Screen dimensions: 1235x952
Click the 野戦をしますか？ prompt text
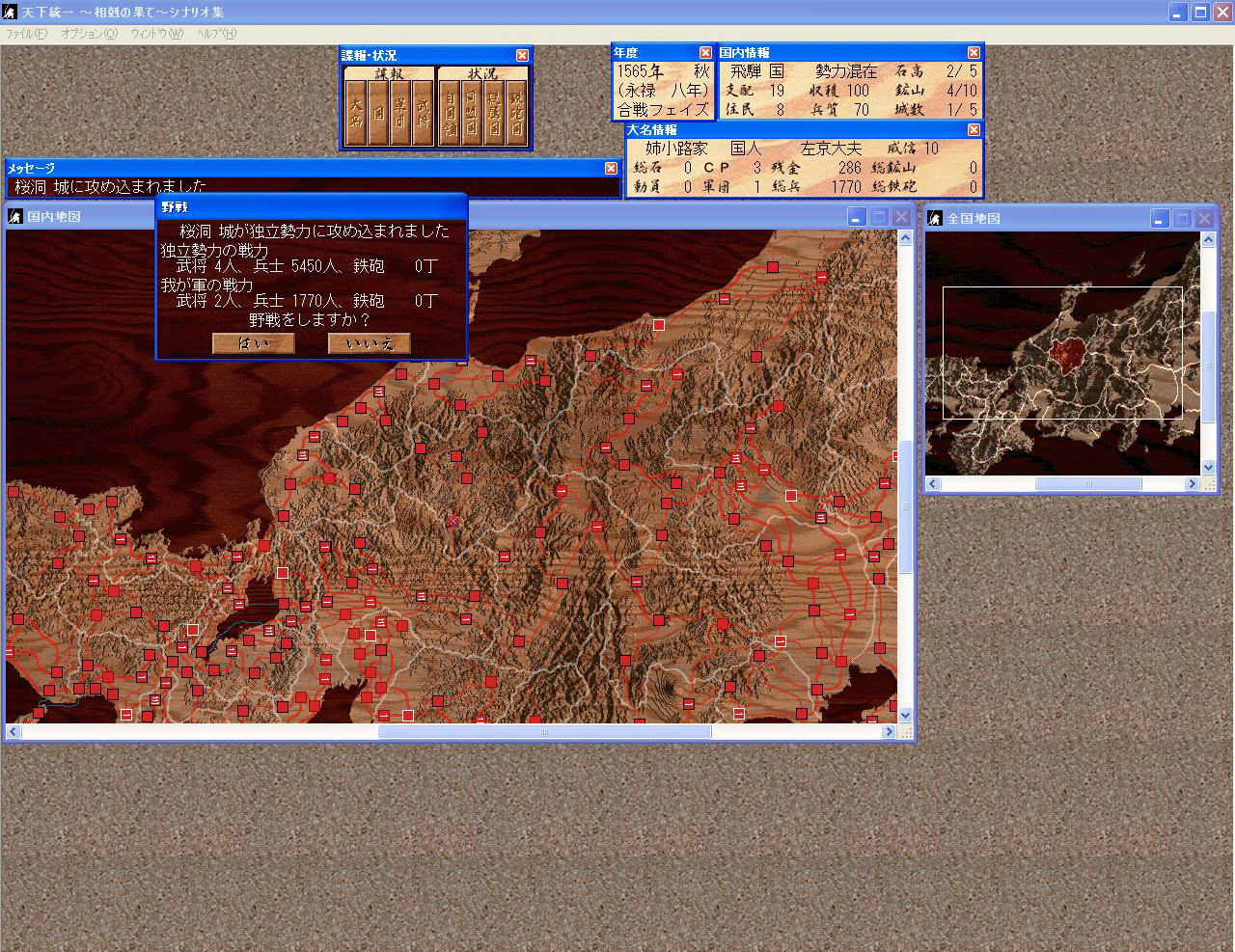coord(310,319)
